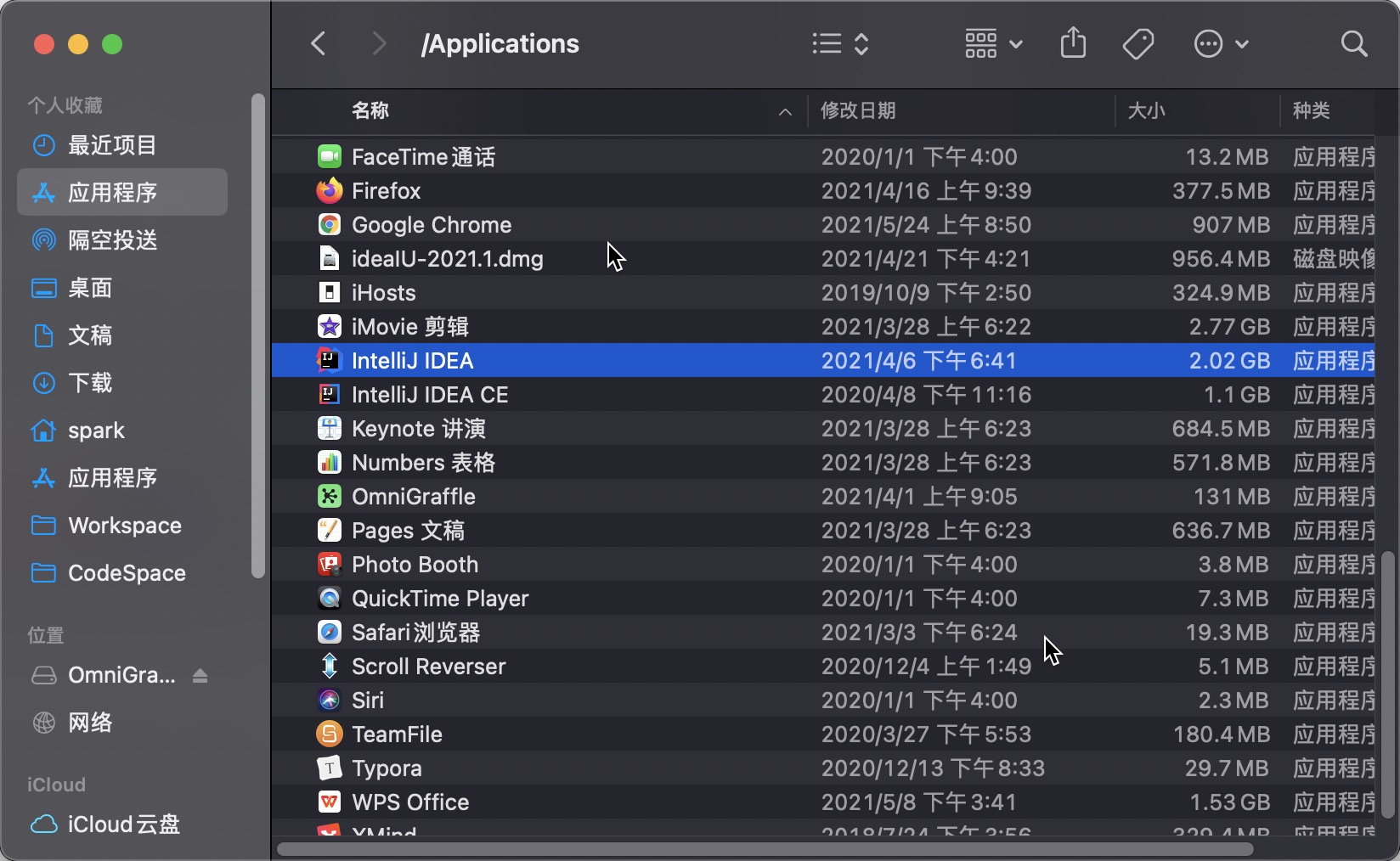This screenshot has width=1400, height=861.
Task: Click the horizontal scrollbar at the bottom
Action: pyautogui.click(x=765, y=849)
